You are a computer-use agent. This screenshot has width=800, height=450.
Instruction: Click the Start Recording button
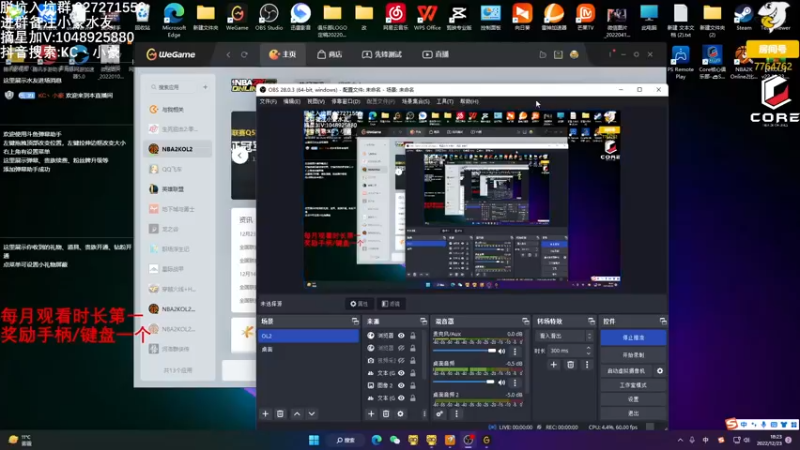pyautogui.click(x=633, y=355)
